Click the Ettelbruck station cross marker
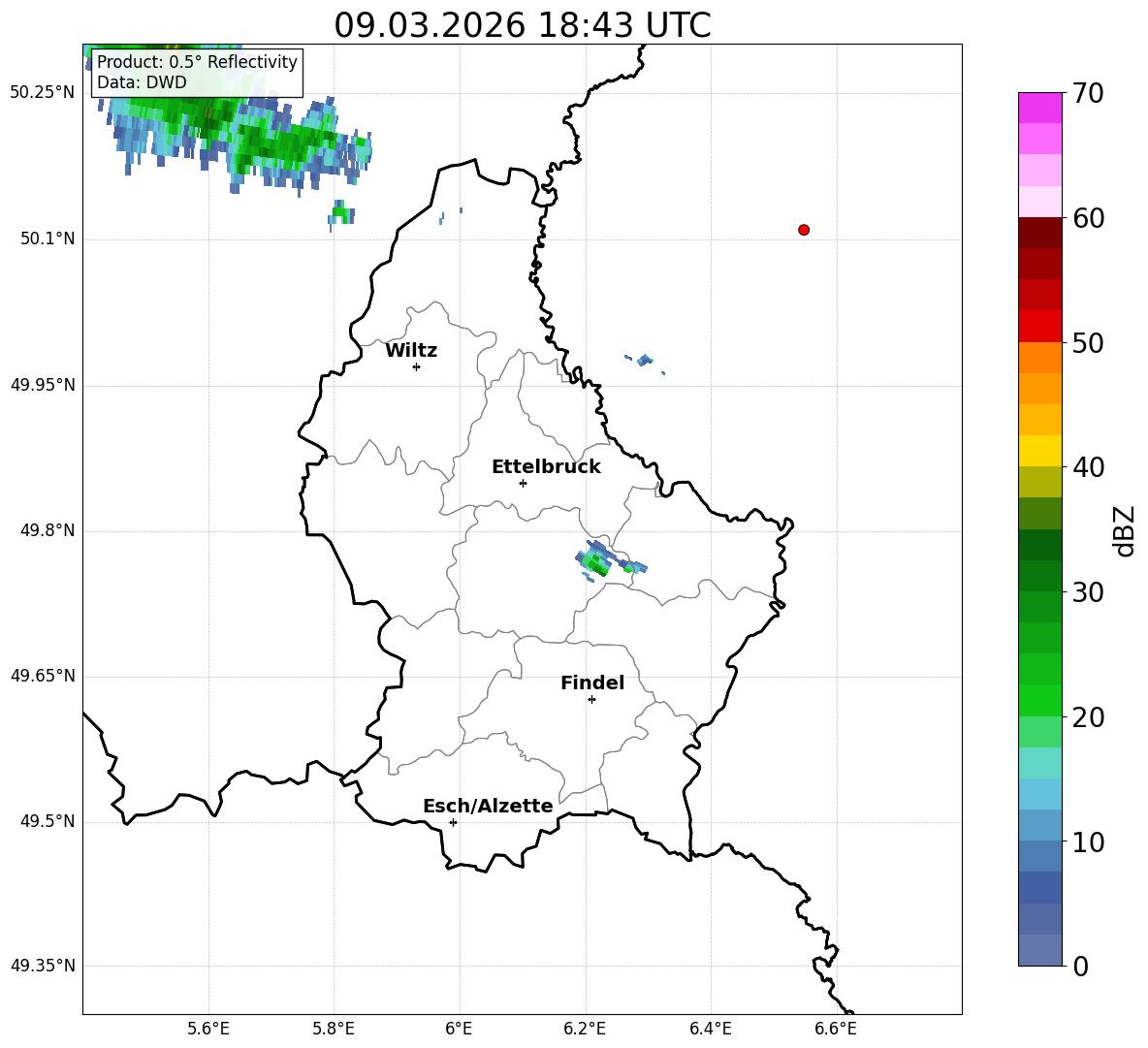Image resolution: width=1148 pixels, height=1048 pixels. (523, 483)
